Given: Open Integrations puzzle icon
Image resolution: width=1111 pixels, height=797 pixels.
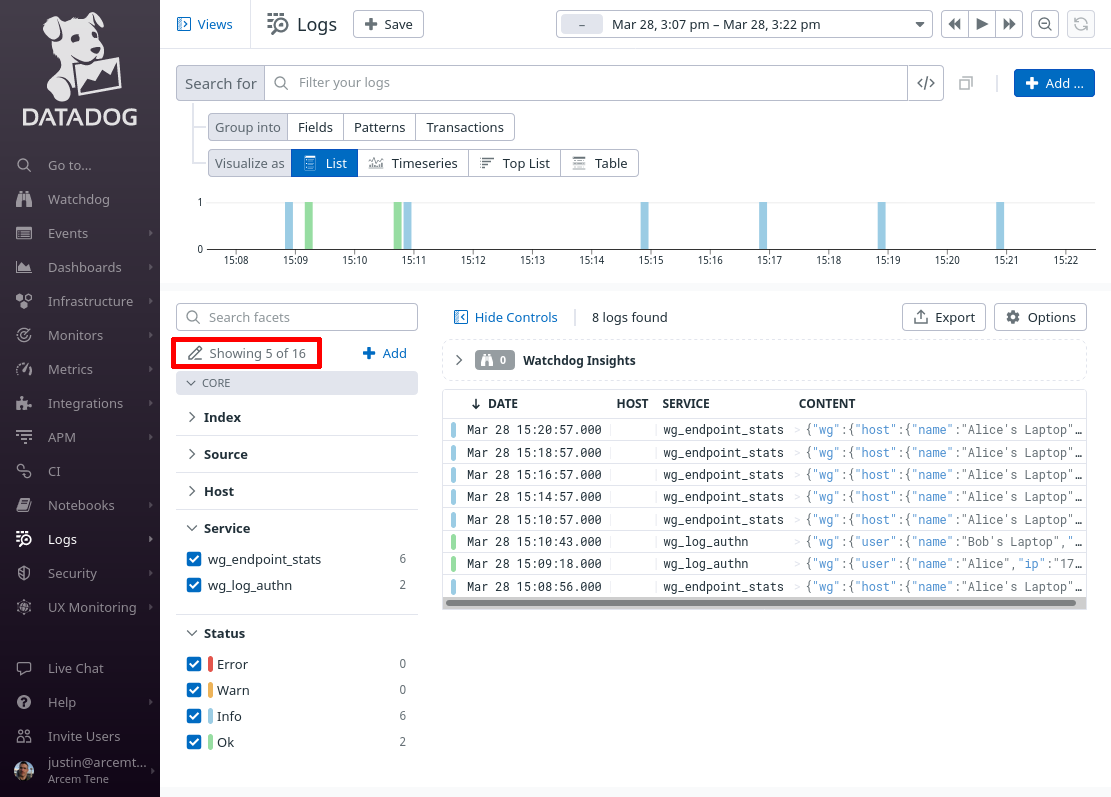Looking at the screenshot, I should tap(24, 403).
